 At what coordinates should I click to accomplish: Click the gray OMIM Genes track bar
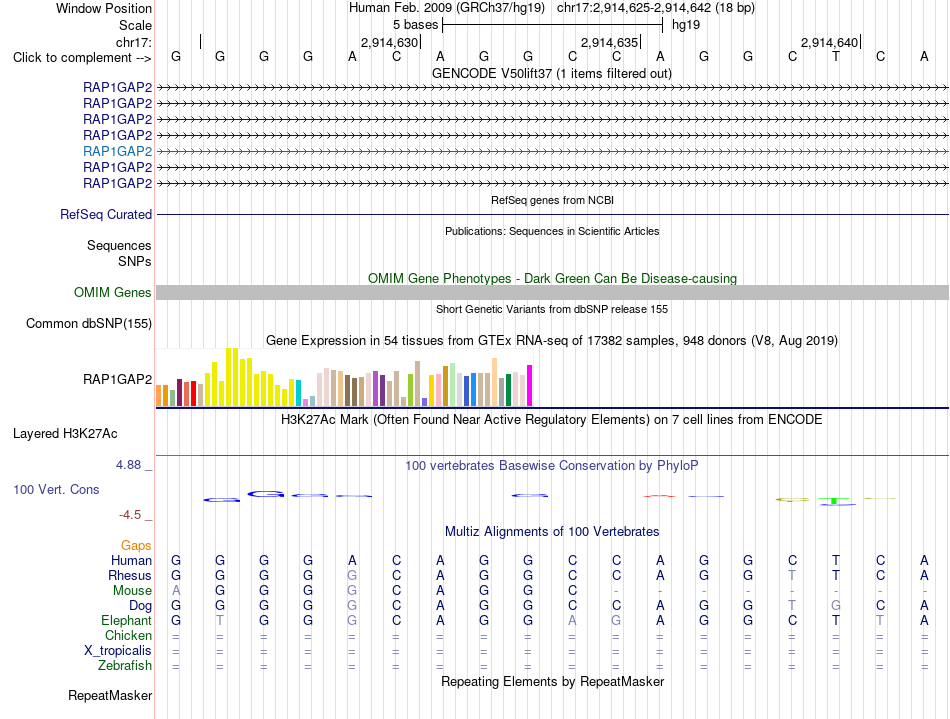pos(552,293)
